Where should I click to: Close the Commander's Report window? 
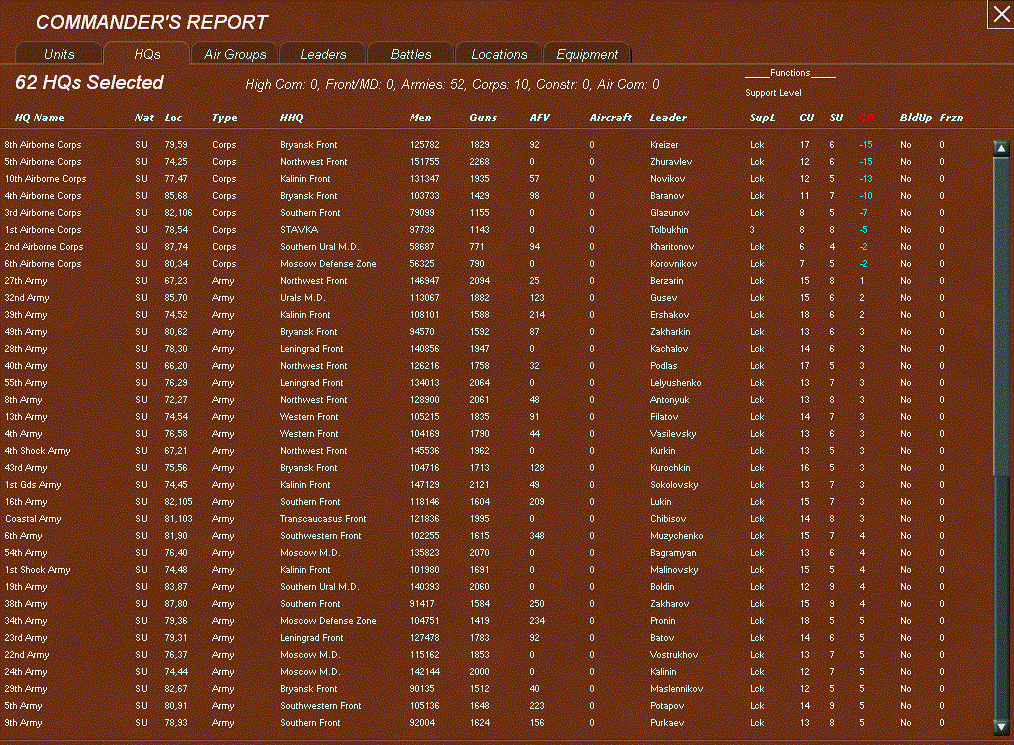point(1000,14)
